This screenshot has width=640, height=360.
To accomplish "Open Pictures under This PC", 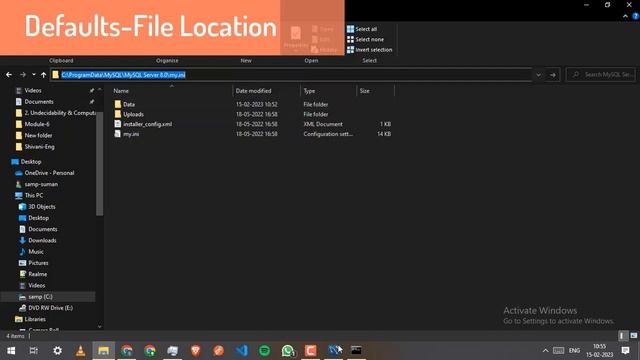I will [38, 263].
